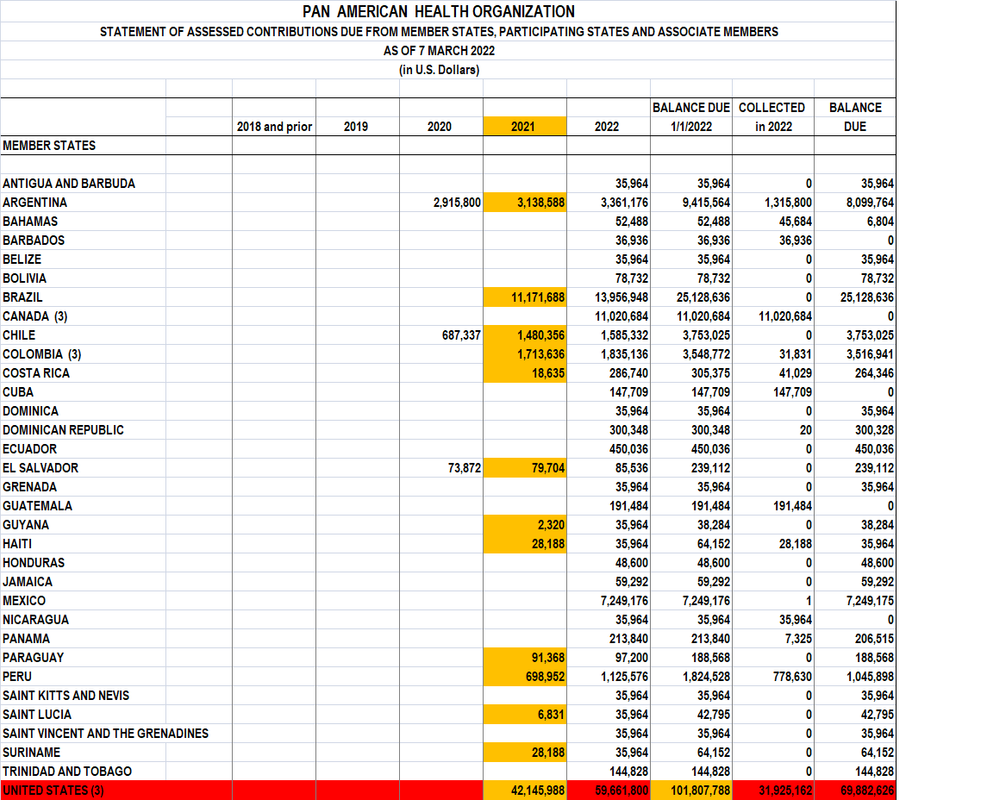Select Peru's collected value 778,630
The width and height of the screenshot is (993, 800).
coord(792,678)
